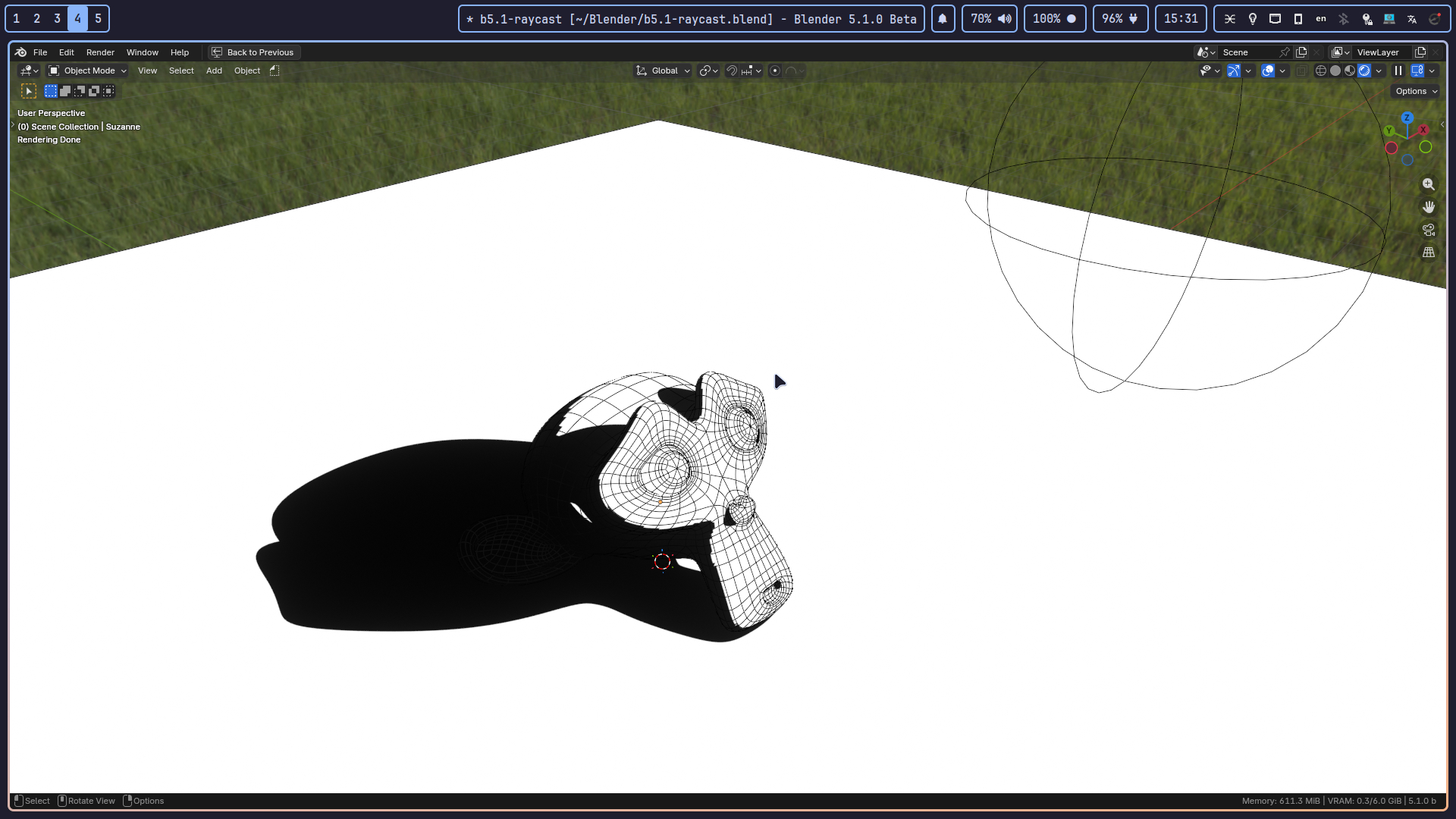Open Global transform orientation dropdown
1456x819 pixels.
point(664,71)
